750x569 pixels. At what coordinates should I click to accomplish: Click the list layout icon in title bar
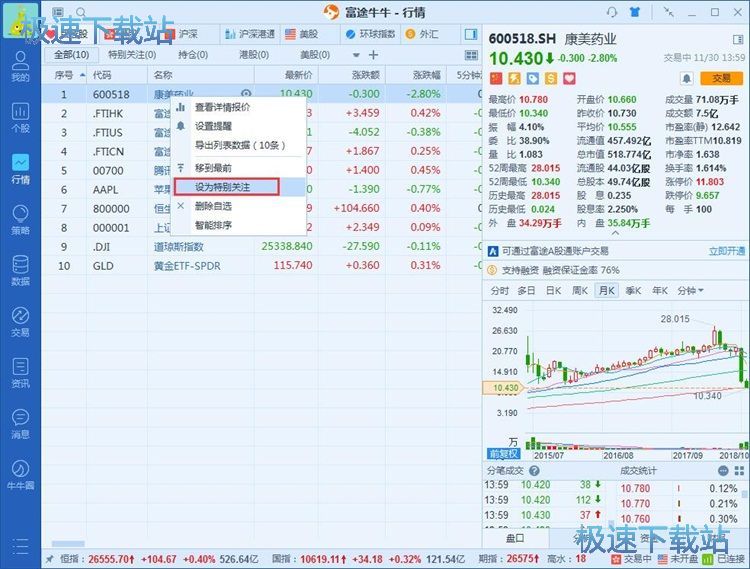(58, 12)
